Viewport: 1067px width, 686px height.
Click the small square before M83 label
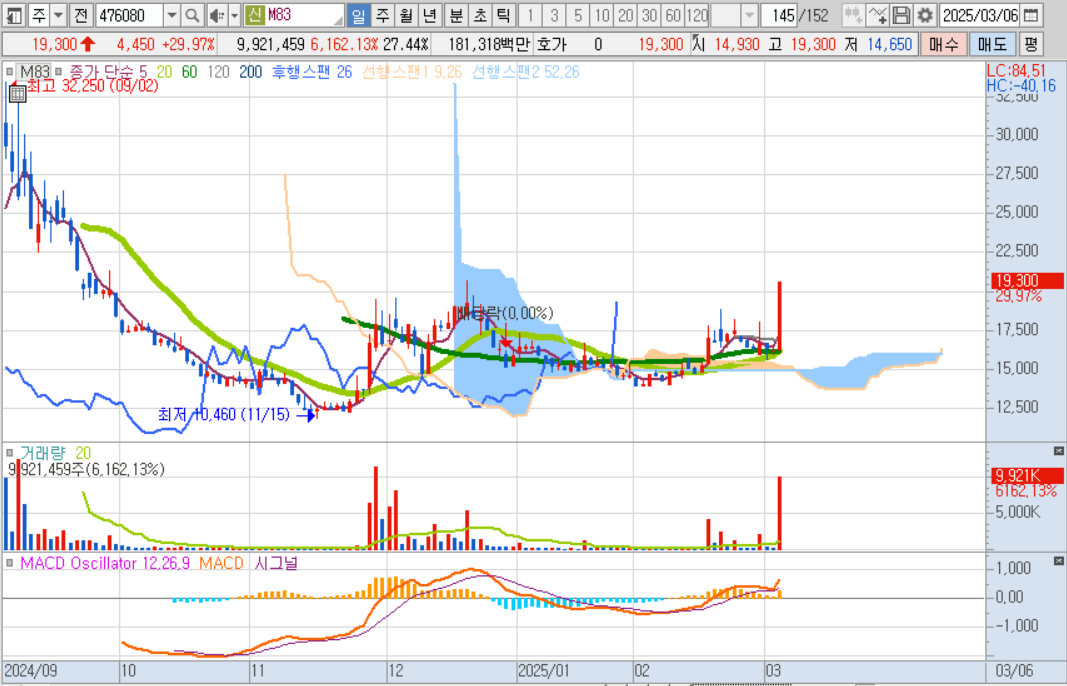(10, 71)
